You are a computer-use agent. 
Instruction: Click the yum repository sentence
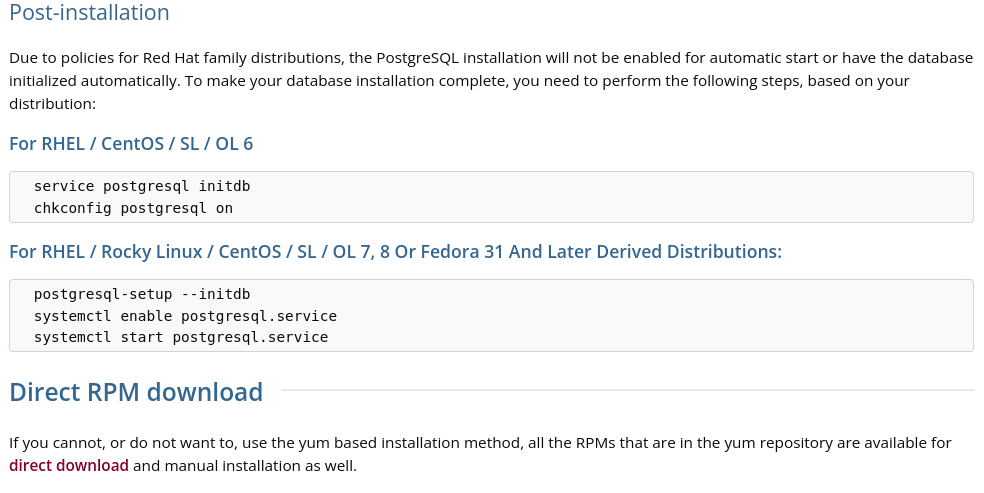tap(480, 443)
